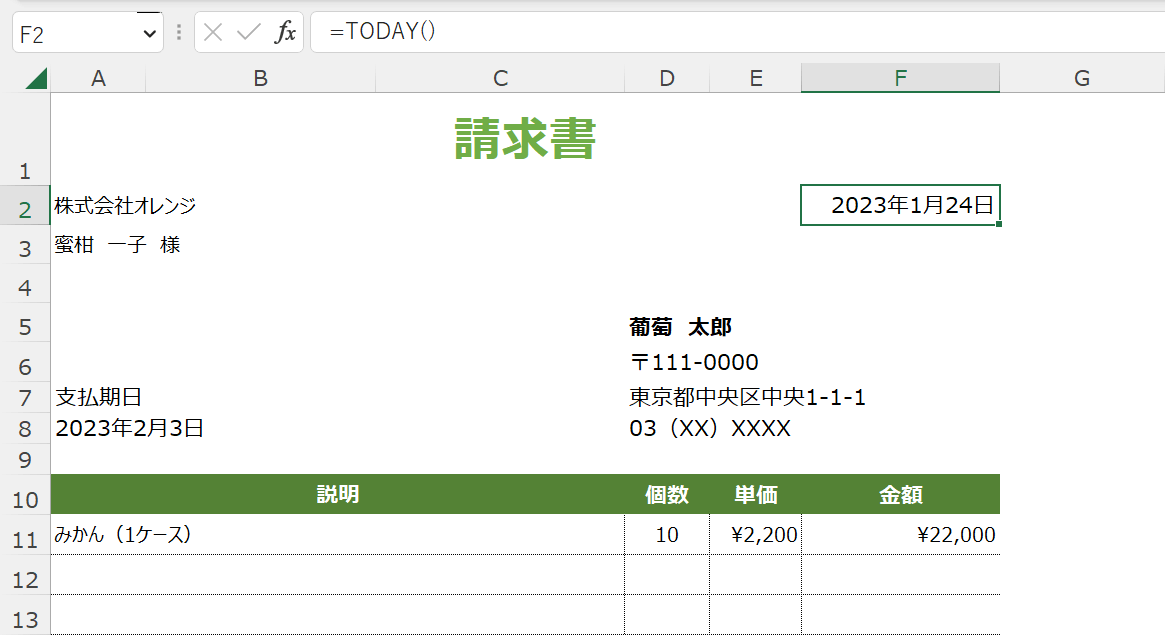Click the 金額 table header cell
1165x635 pixels.
point(900,494)
